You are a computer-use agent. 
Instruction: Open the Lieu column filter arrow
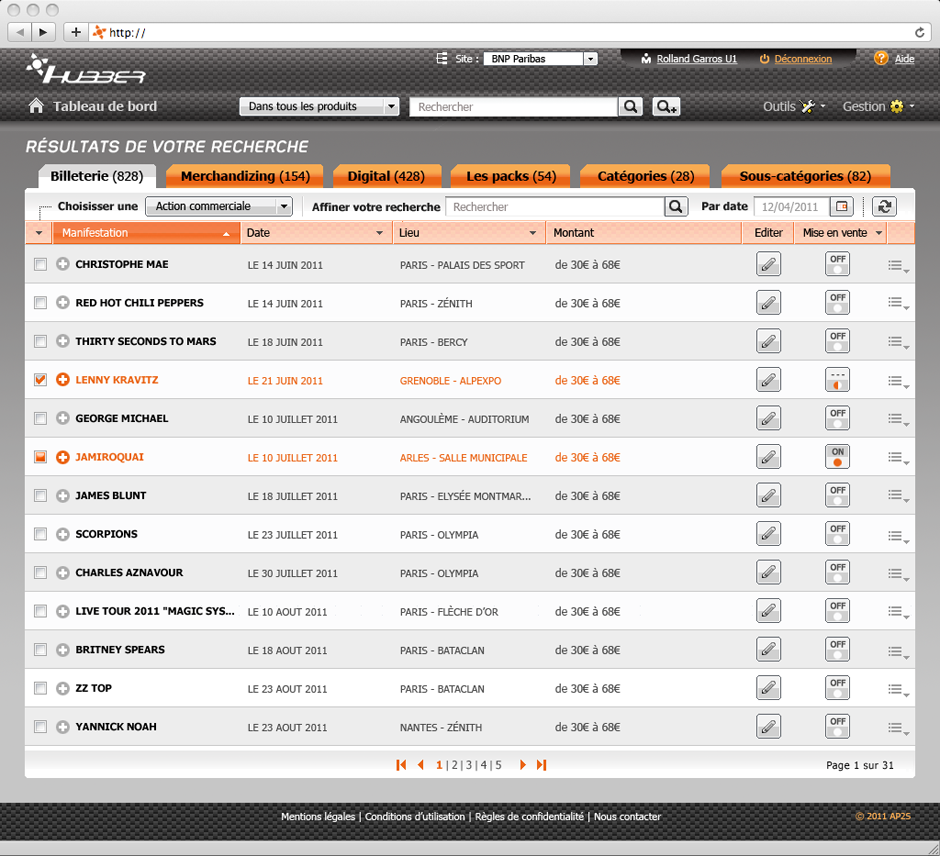(532, 233)
